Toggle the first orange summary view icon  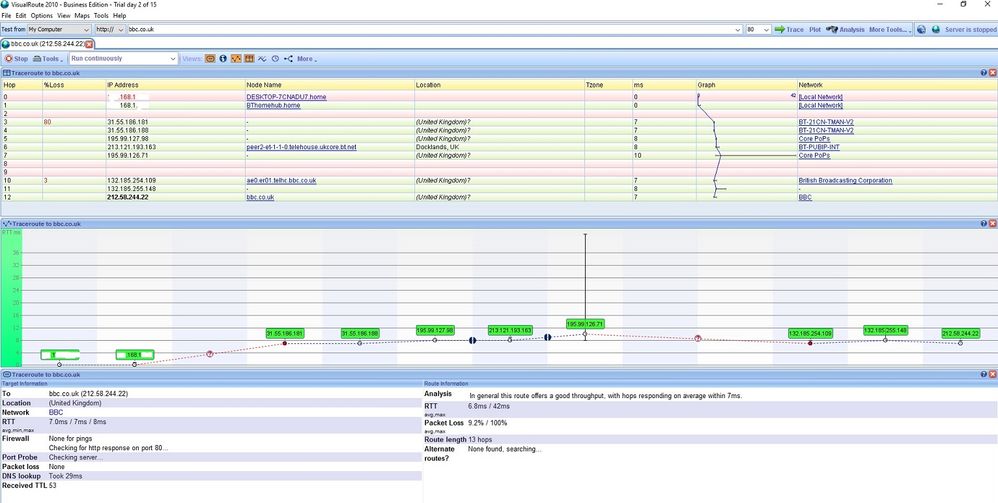[210, 59]
